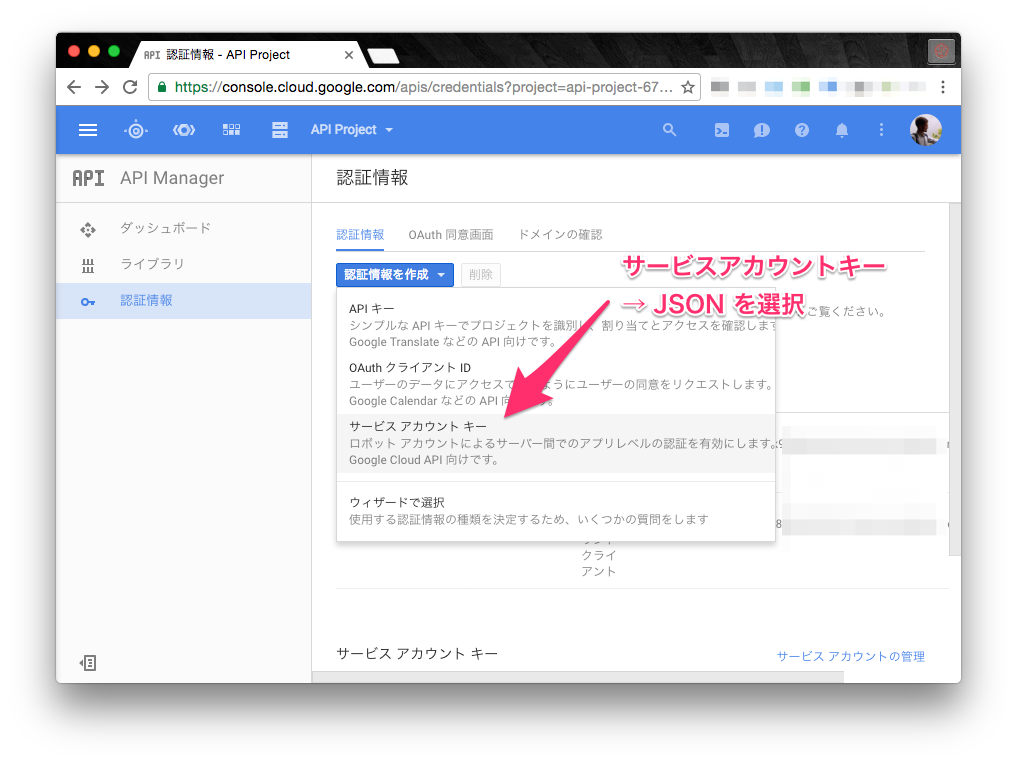This screenshot has height=763, width=1017.
Task: Click the secure lock icon in address bar
Action: tap(162, 87)
